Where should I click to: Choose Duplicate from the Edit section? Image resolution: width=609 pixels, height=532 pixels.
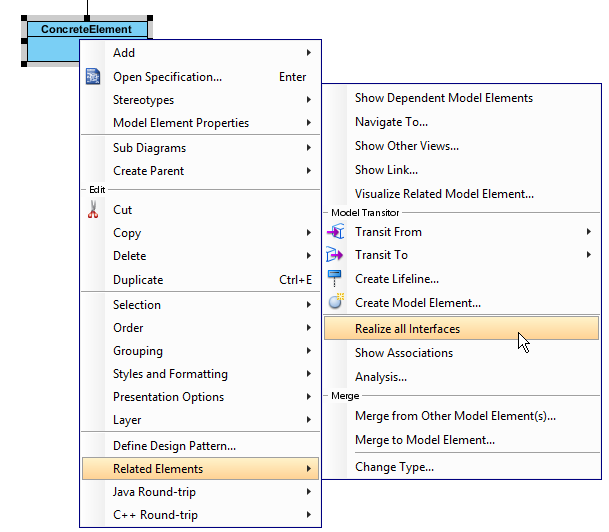point(200,280)
